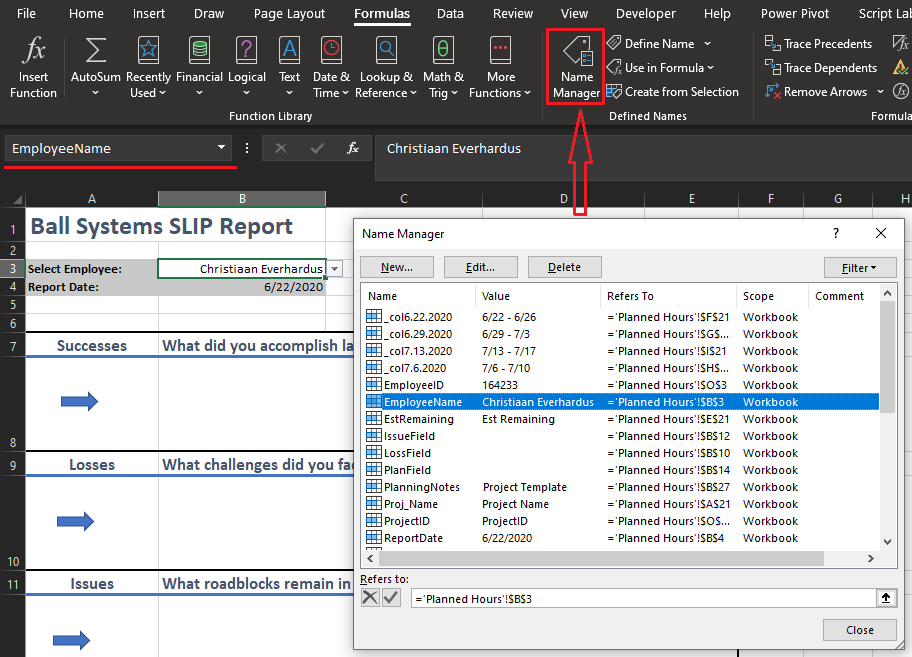Click the Edit... button

(480, 267)
